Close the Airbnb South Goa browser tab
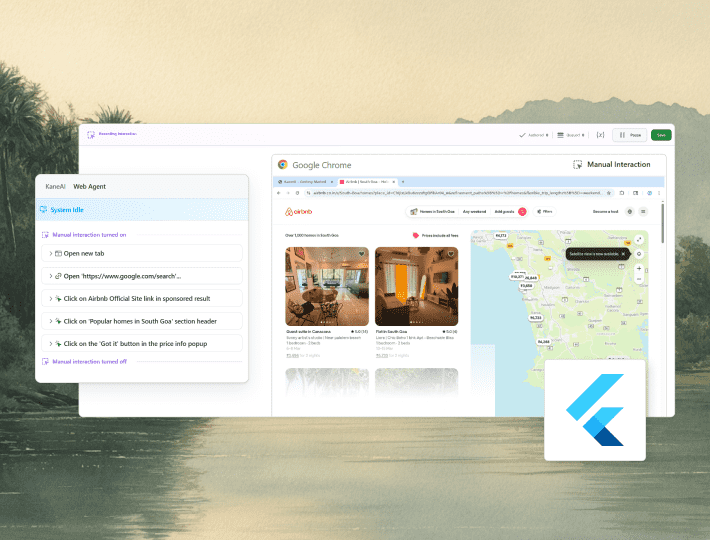The height and width of the screenshot is (540, 710). (394, 182)
